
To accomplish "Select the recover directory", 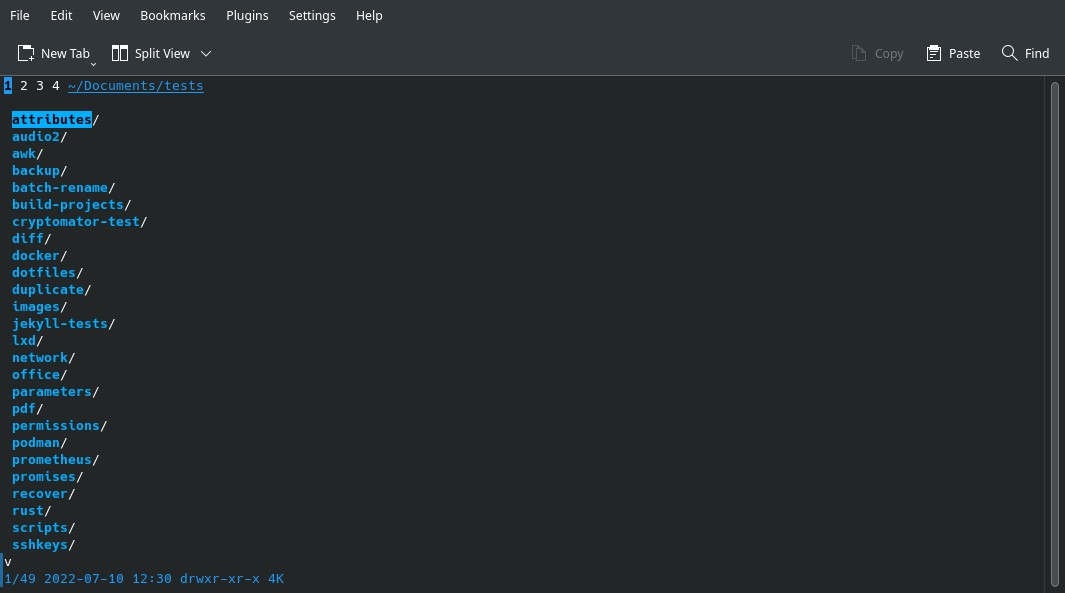I will click(39, 493).
